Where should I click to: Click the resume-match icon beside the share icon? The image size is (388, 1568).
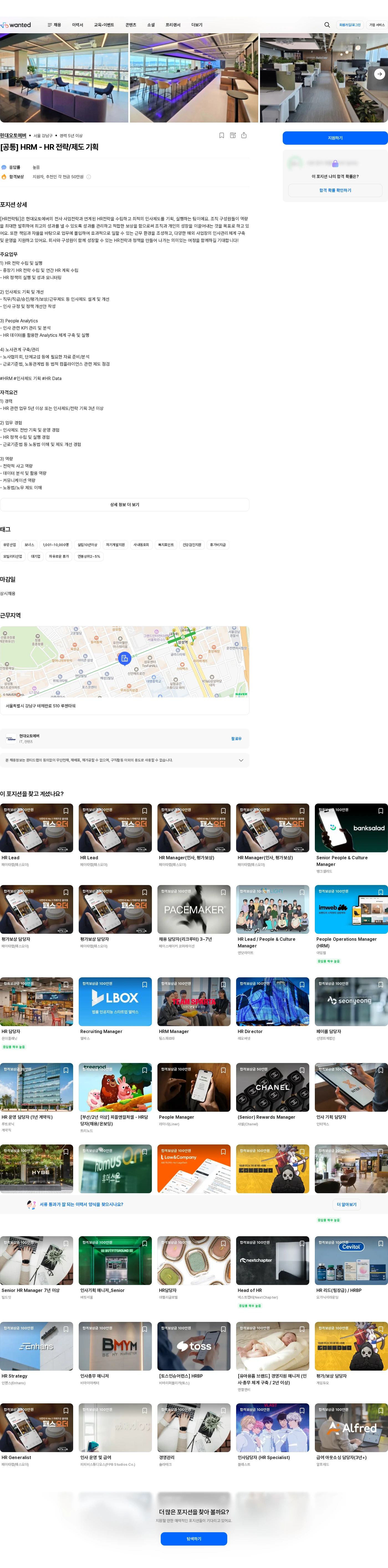pos(233,135)
